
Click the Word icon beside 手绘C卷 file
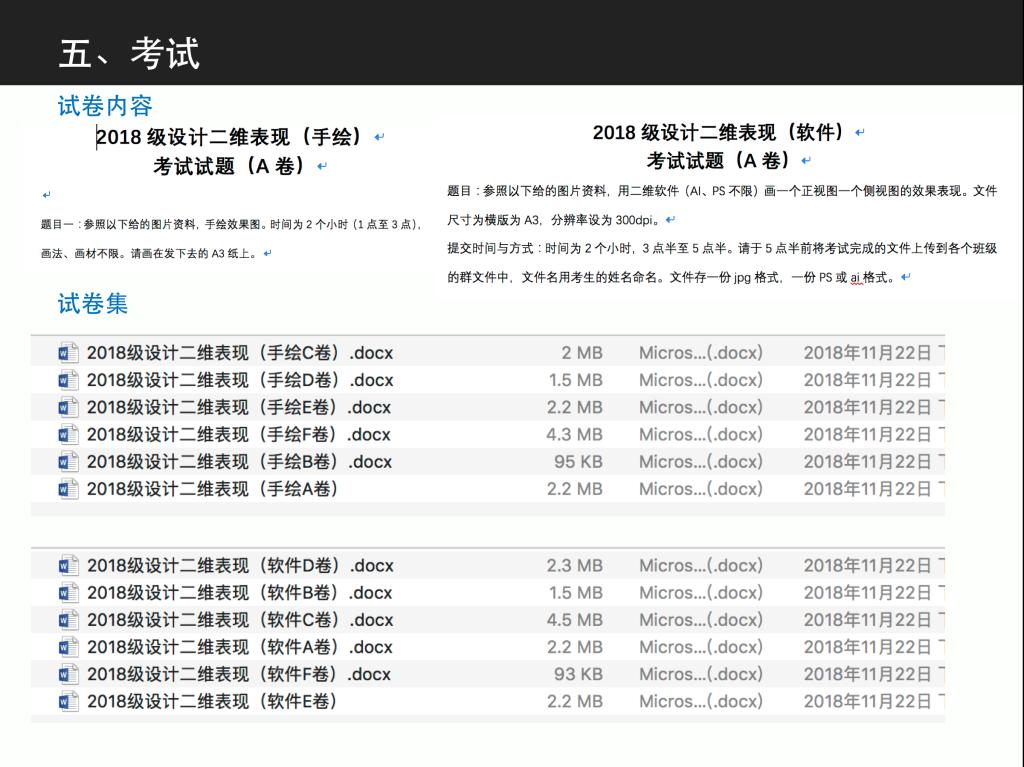(x=68, y=353)
